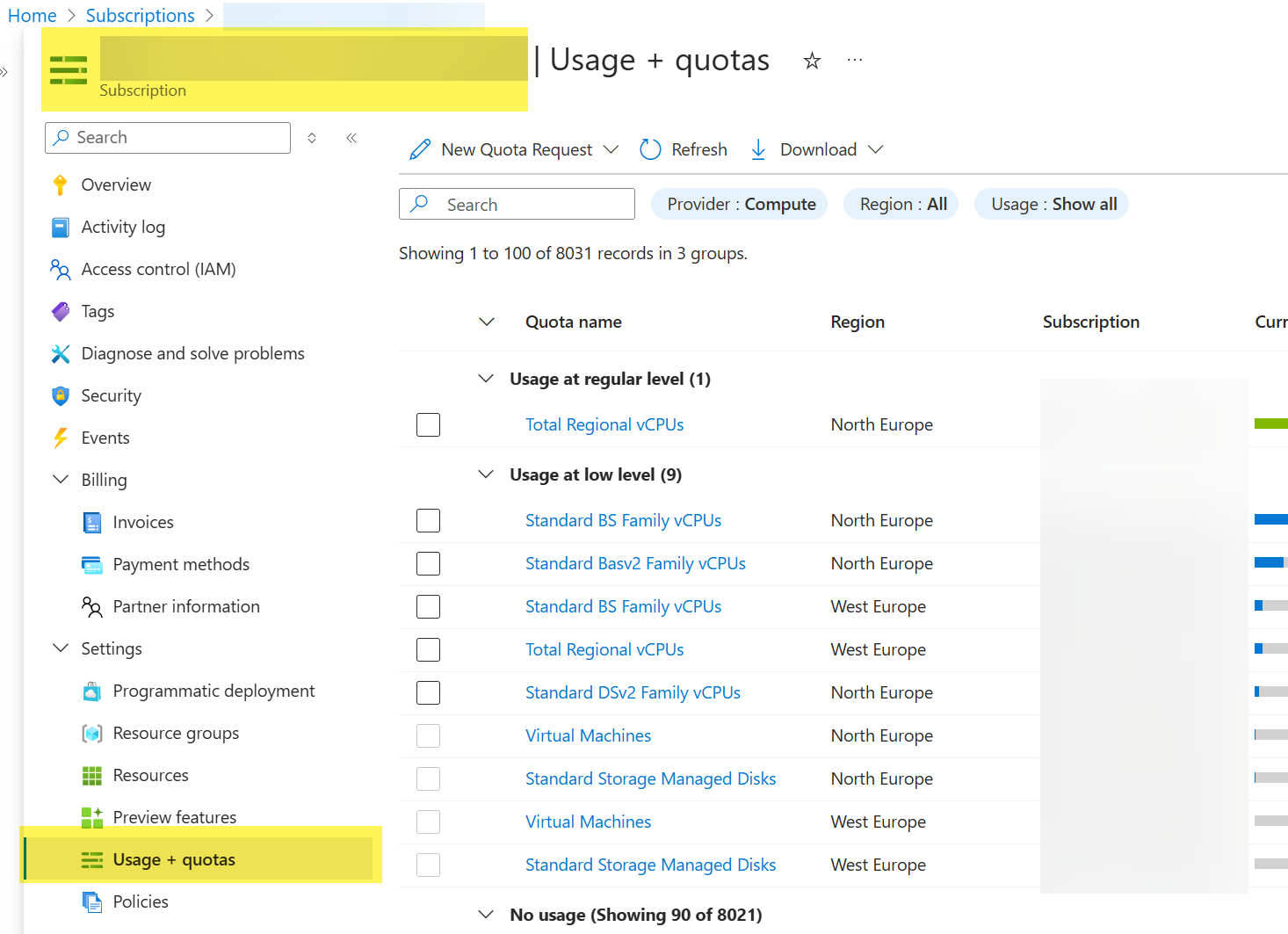This screenshot has width=1288, height=934.
Task: Expand the No usage group chevron
Action: pyautogui.click(x=486, y=914)
